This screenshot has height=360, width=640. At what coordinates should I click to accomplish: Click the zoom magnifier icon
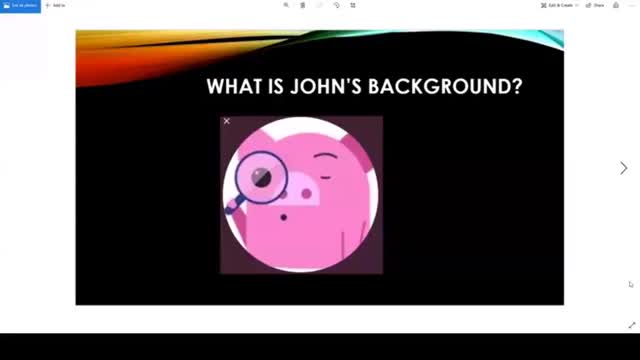[x=286, y=5]
